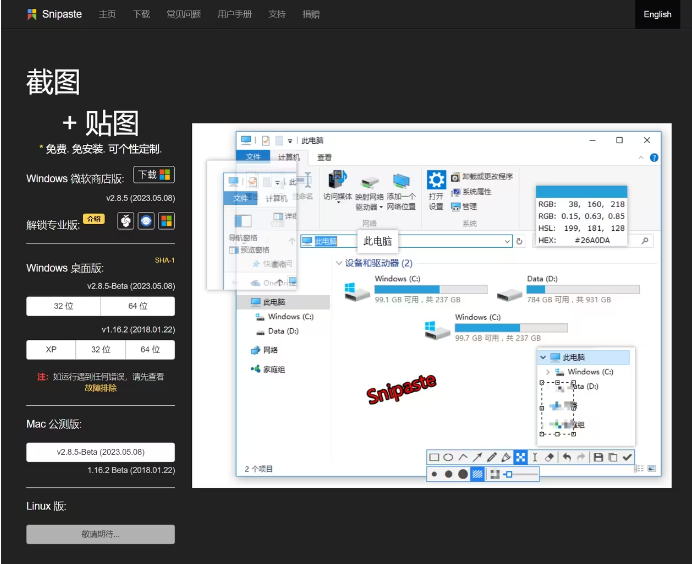Open the 主页 navigation item

pos(107,14)
